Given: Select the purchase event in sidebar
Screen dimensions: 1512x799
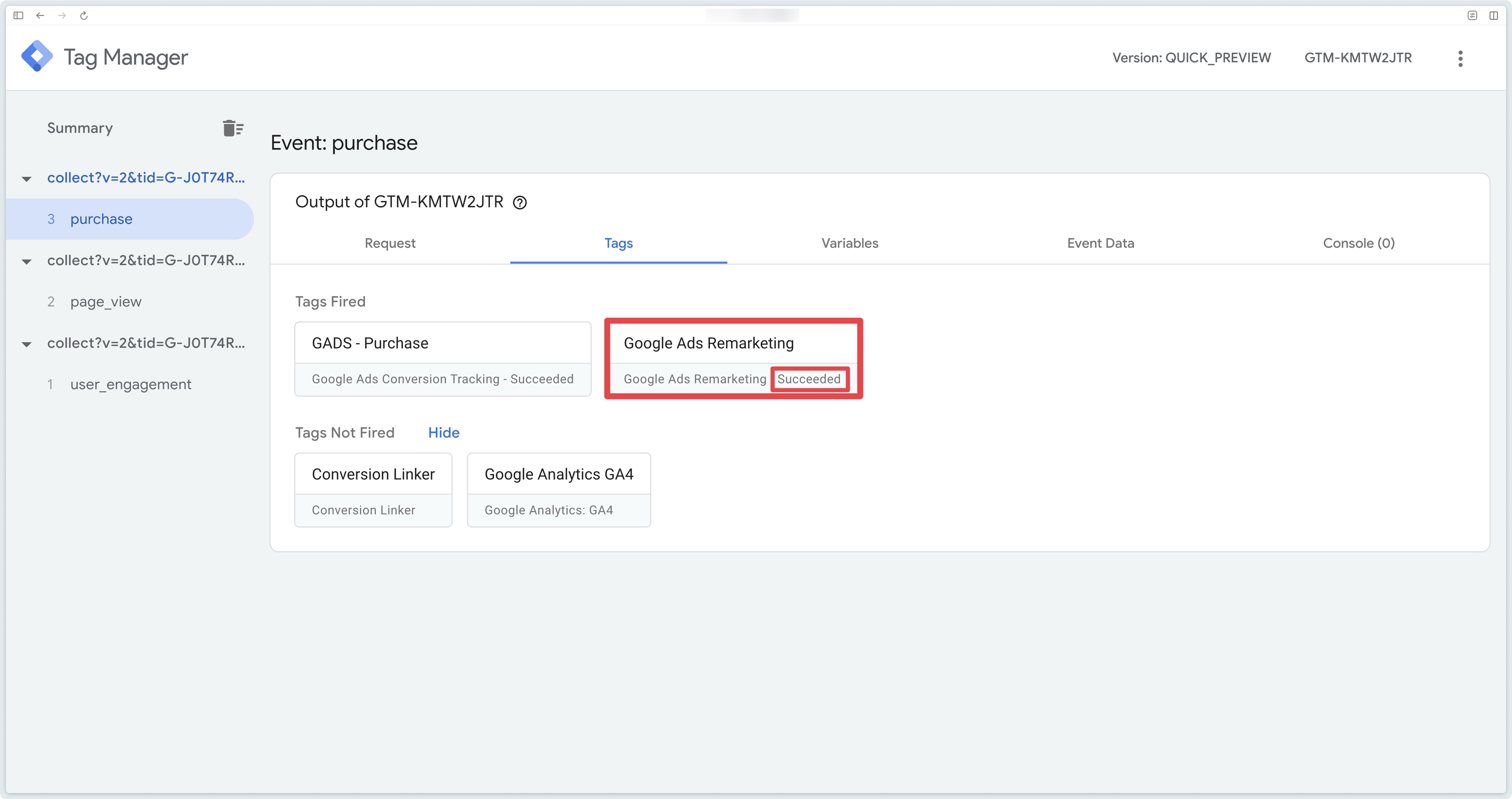Looking at the screenshot, I should coord(130,219).
